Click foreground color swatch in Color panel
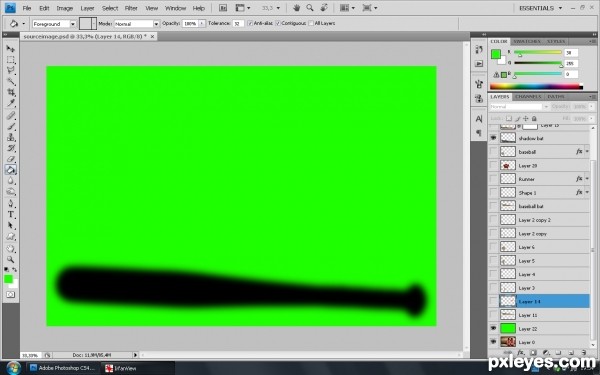The width and height of the screenshot is (600, 375). [x=496, y=54]
